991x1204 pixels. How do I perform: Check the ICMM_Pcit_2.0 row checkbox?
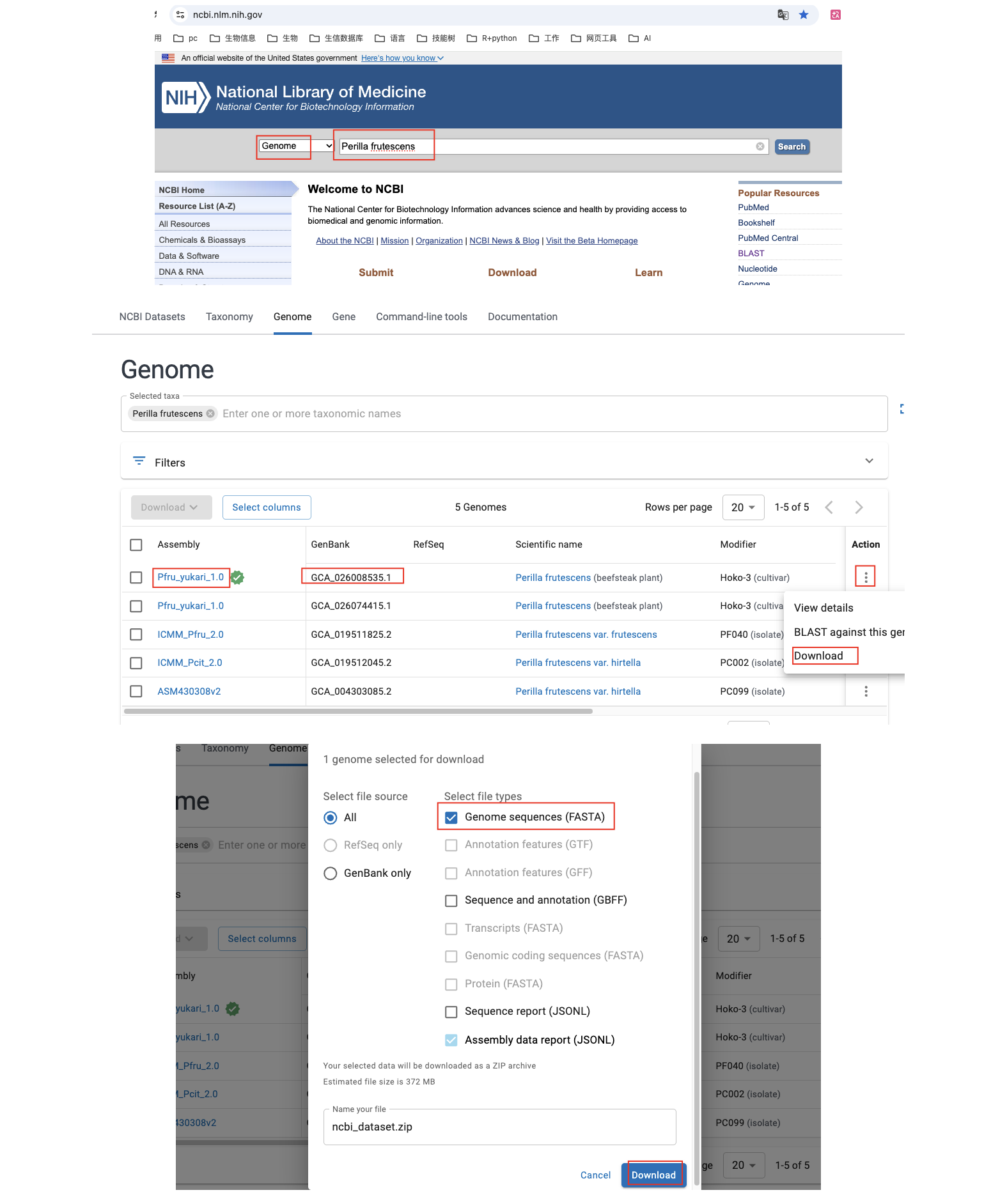[136, 663]
